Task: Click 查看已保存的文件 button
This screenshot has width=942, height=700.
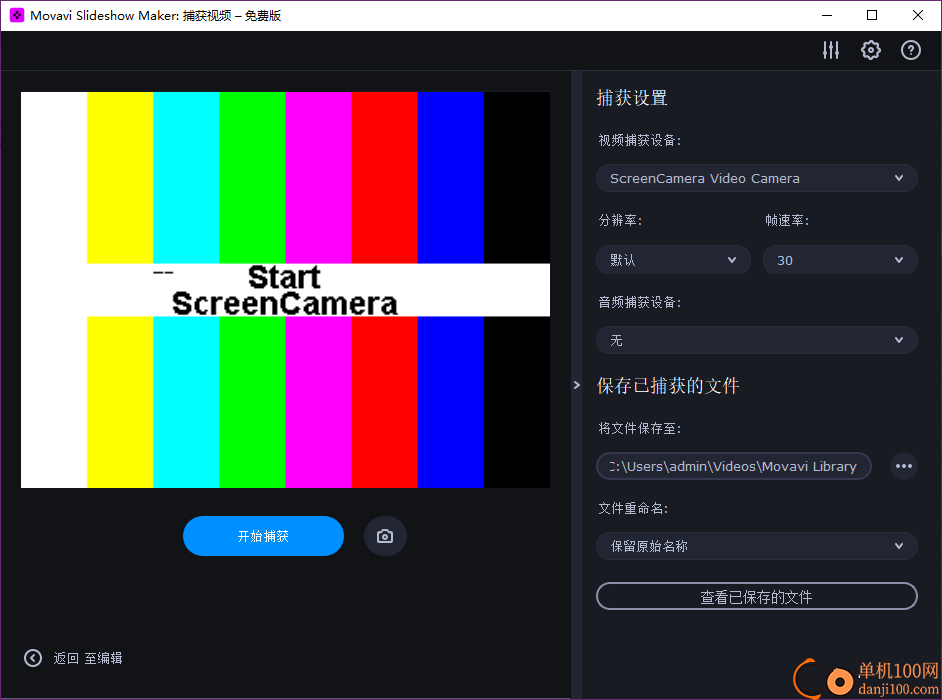Action: tap(756, 597)
